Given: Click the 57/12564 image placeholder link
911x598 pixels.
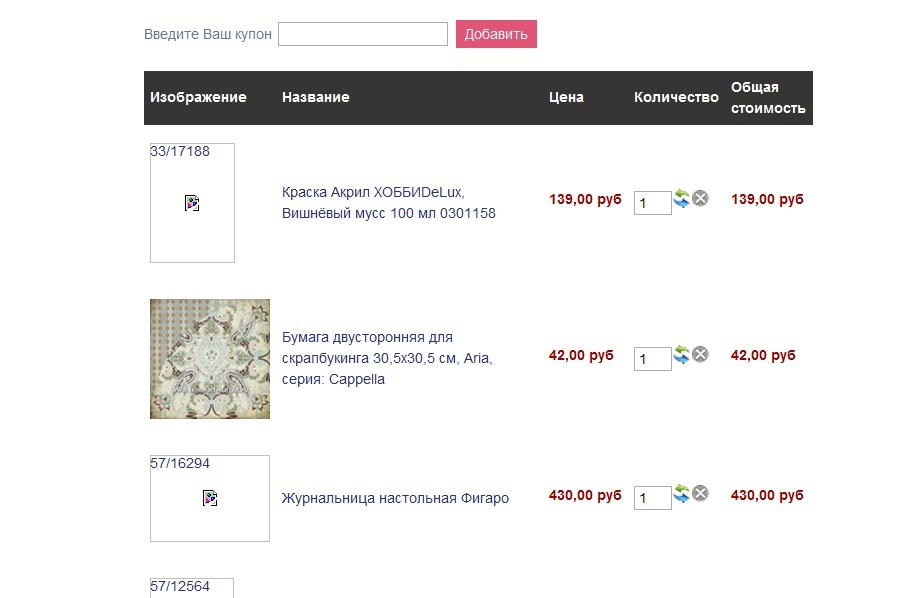Looking at the screenshot, I should pyautogui.click(x=192, y=588).
